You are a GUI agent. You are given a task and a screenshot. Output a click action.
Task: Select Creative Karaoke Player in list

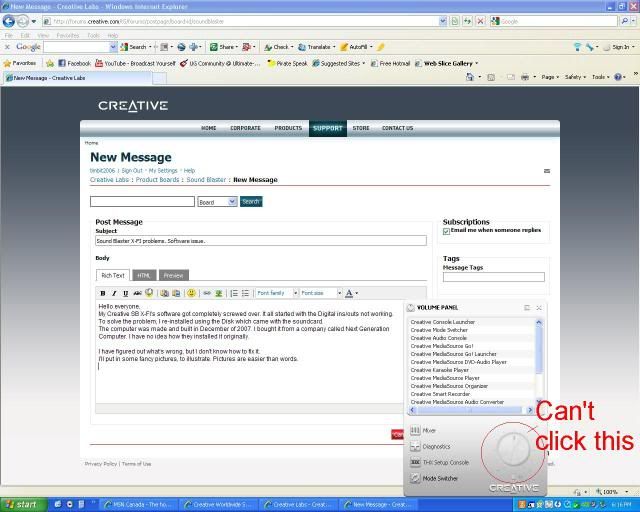[440, 370]
